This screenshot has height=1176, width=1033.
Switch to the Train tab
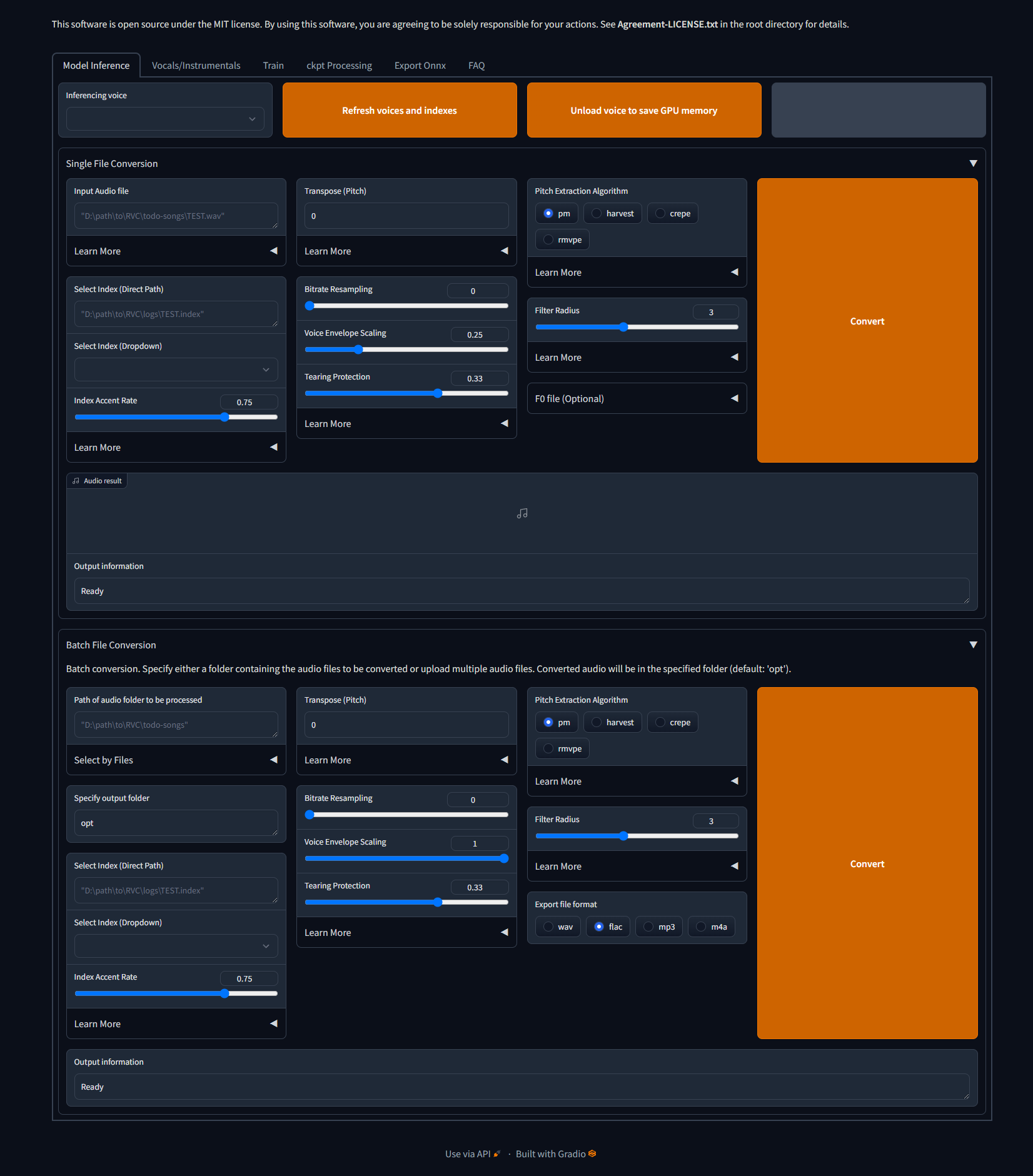[273, 65]
